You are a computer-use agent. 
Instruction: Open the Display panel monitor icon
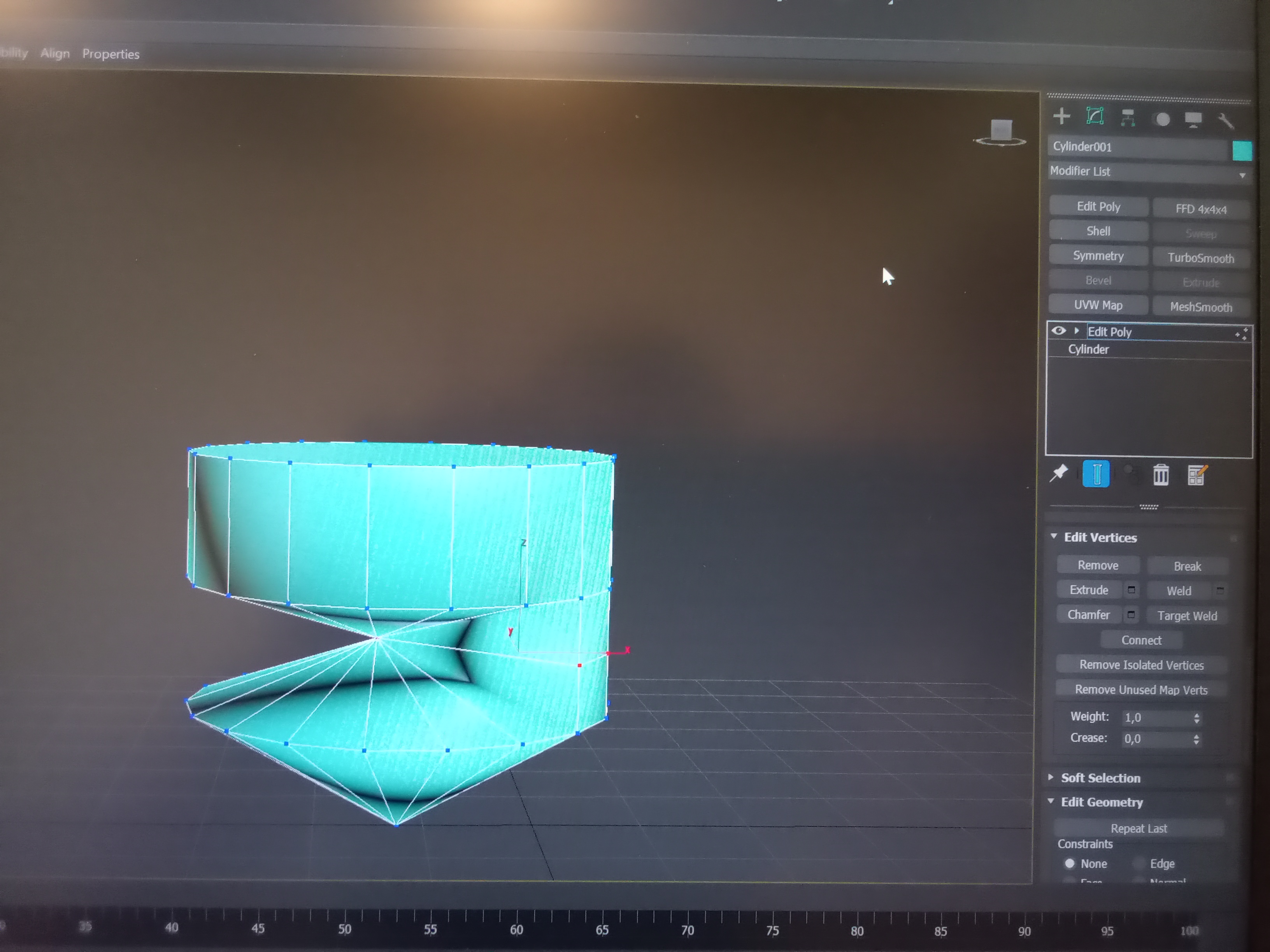[1193, 119]
